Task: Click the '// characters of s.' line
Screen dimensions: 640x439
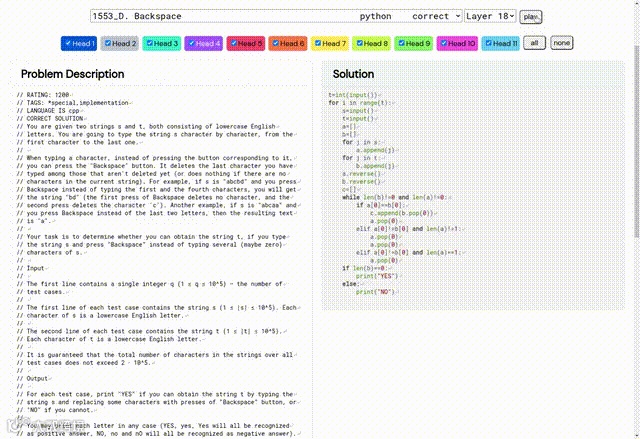Action: [49, 253]
